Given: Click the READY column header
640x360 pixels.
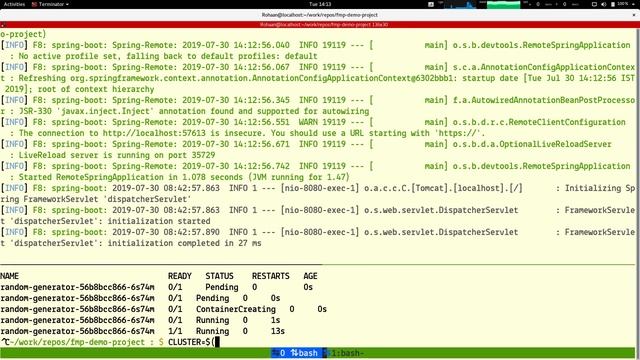Looking at the screenshot, I should tap(180, 276).
